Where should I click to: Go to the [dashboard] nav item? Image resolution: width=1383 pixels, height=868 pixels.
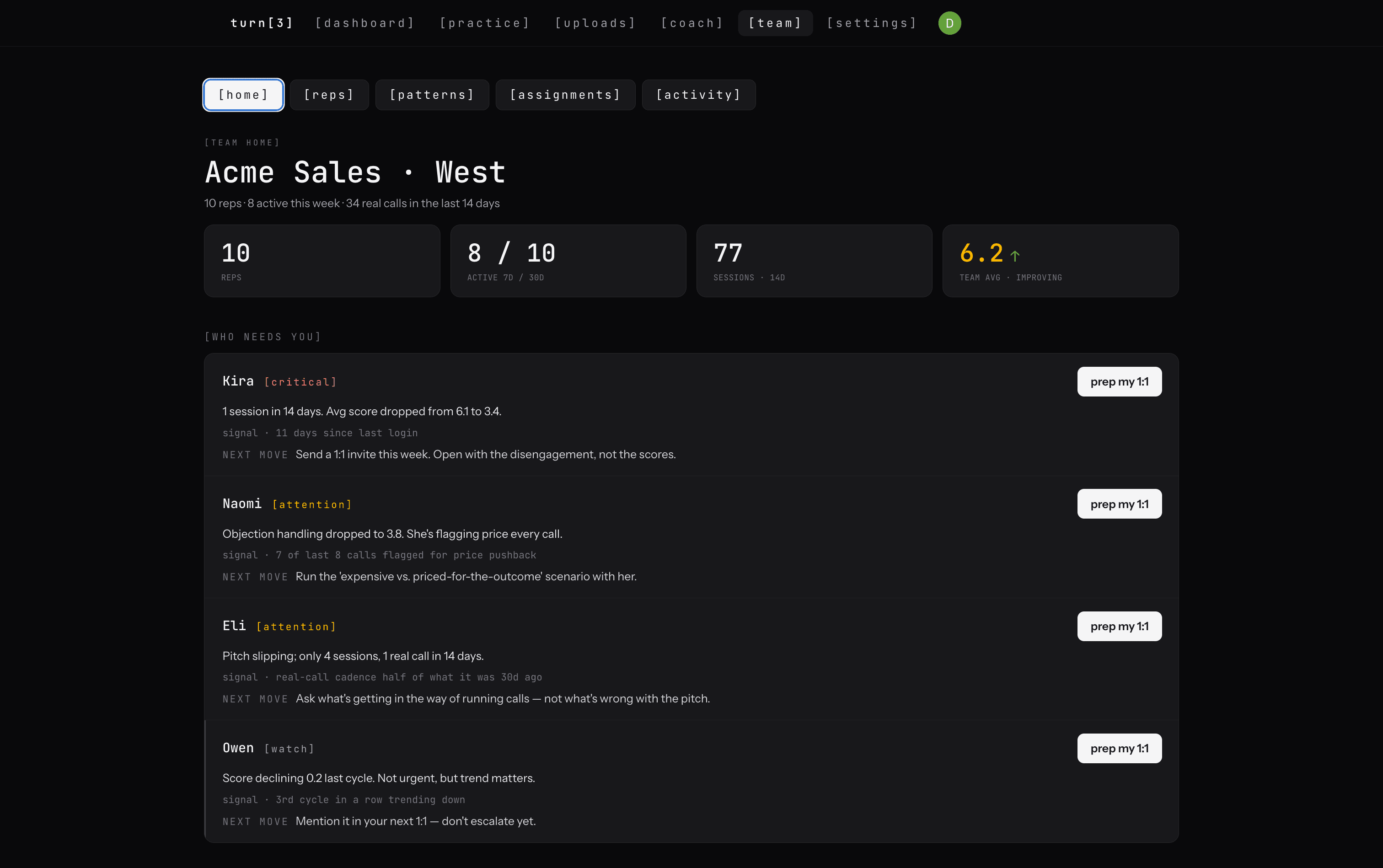[365, 23]
